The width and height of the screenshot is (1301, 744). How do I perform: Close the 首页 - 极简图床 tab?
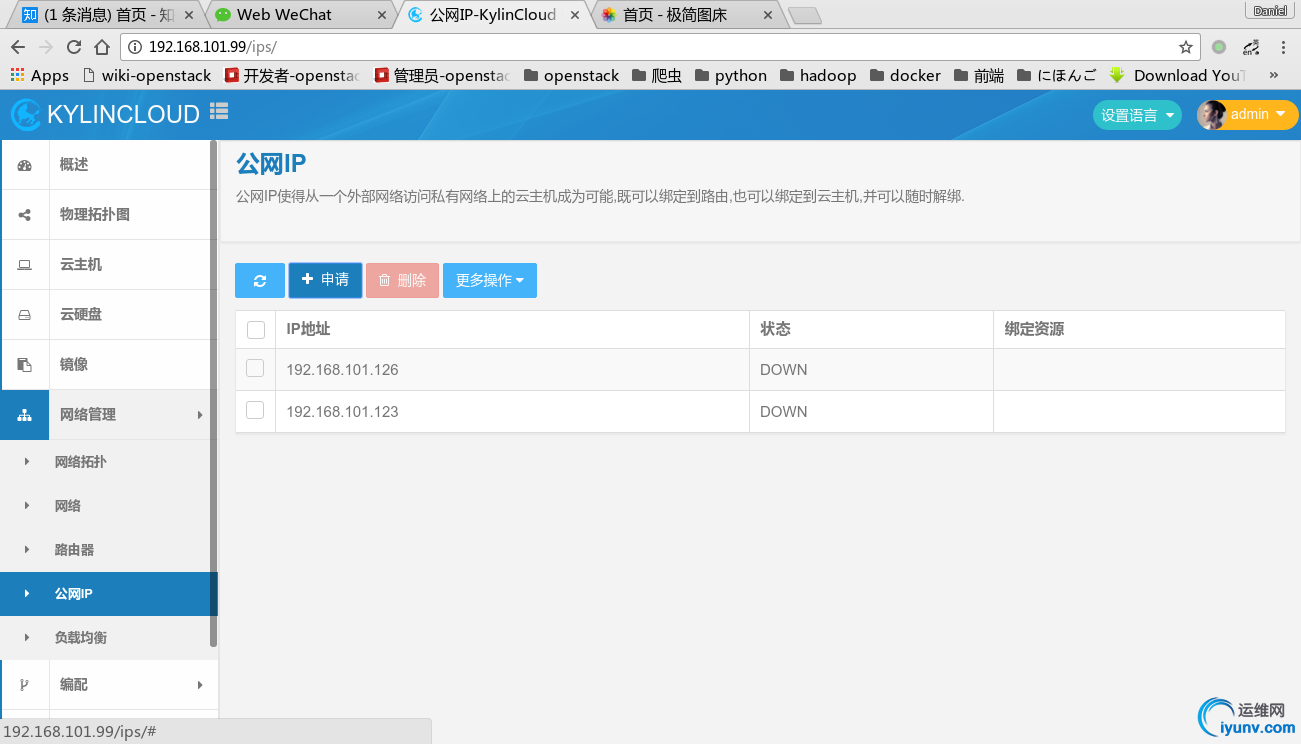point(768,15)
